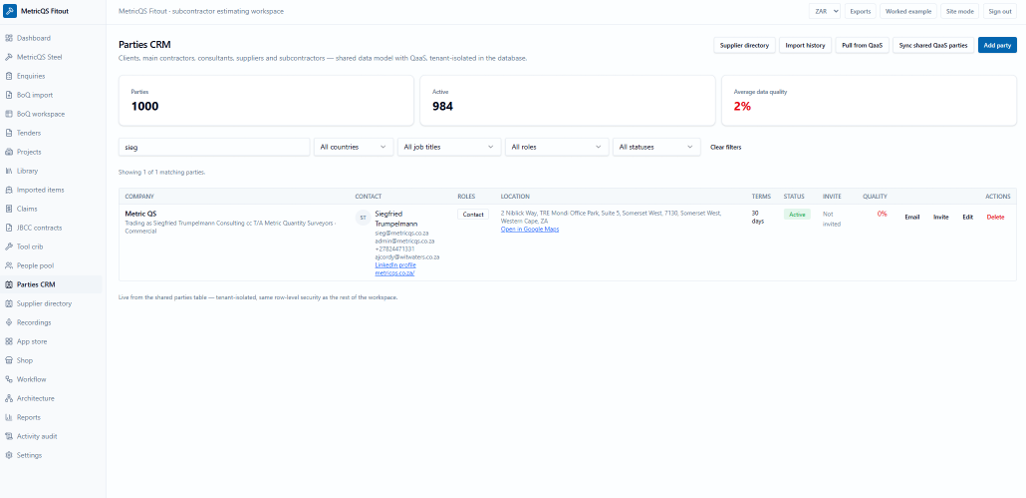This screenshot has height=498, width=1026.
Task: Open Reports from the sidebar
Action: click(51, 418)
